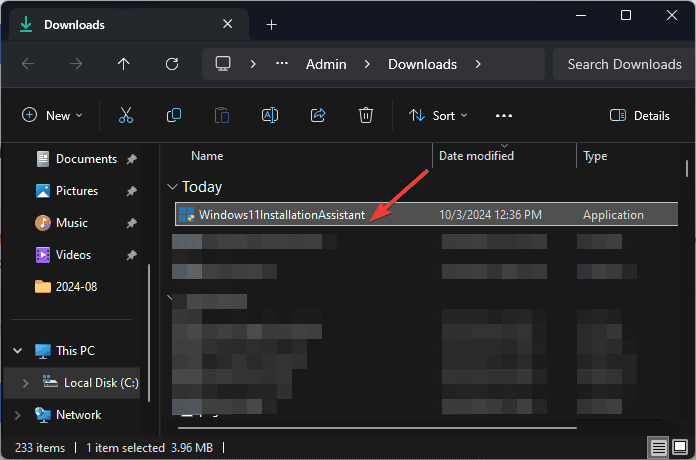The height and width of the screenshot is (460, 696).
Task: Click the Delete trash can icon
Action: click(x=366, y=115)
